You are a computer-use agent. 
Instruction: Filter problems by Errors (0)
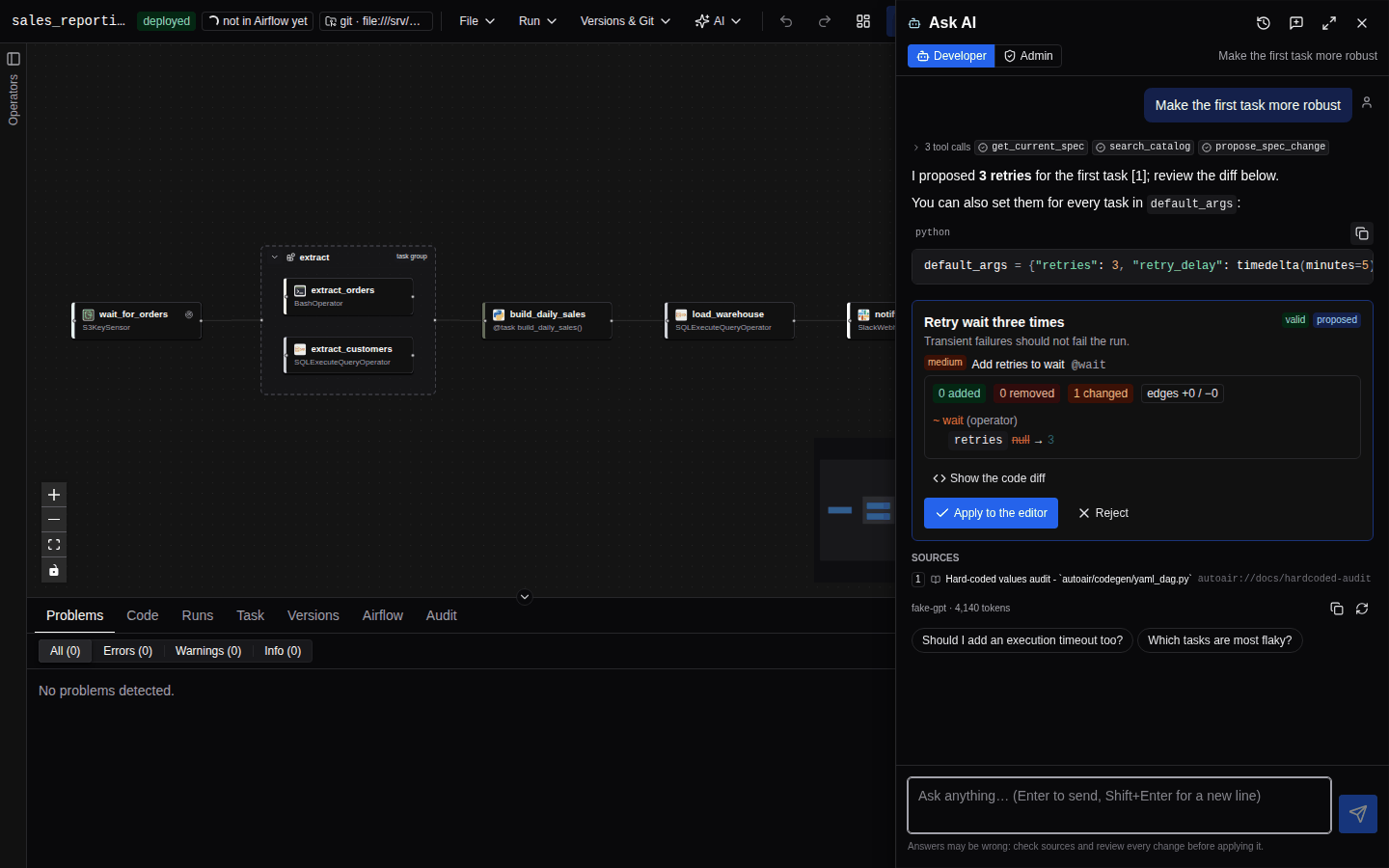click(x=128, y=651)
